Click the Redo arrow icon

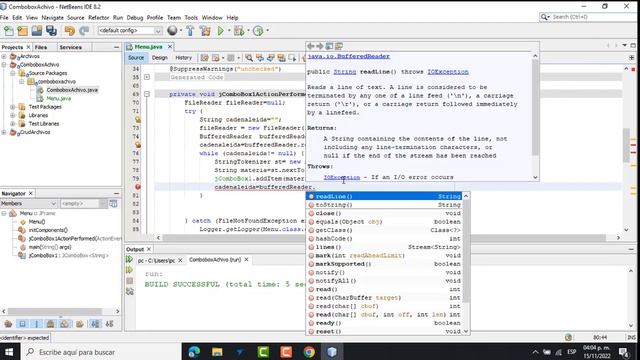[84, 31]
